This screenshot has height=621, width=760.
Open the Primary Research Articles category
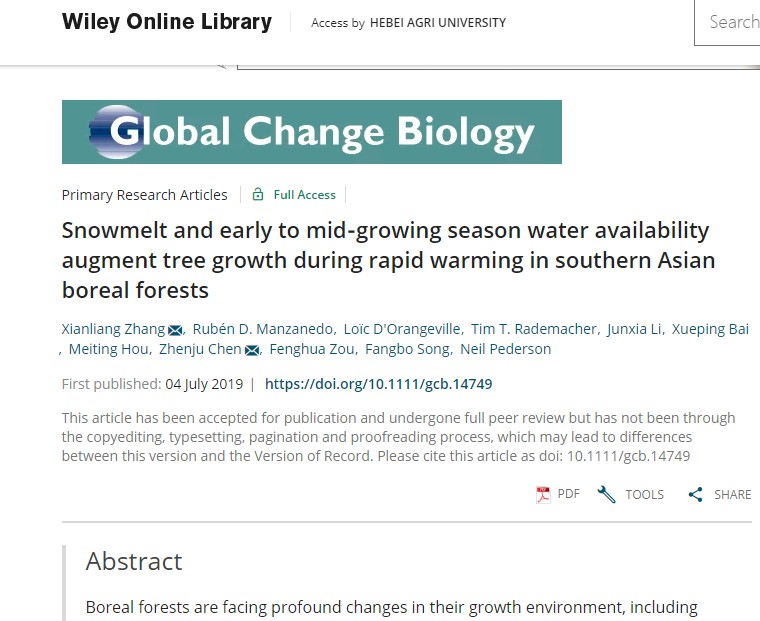point(144,195)
